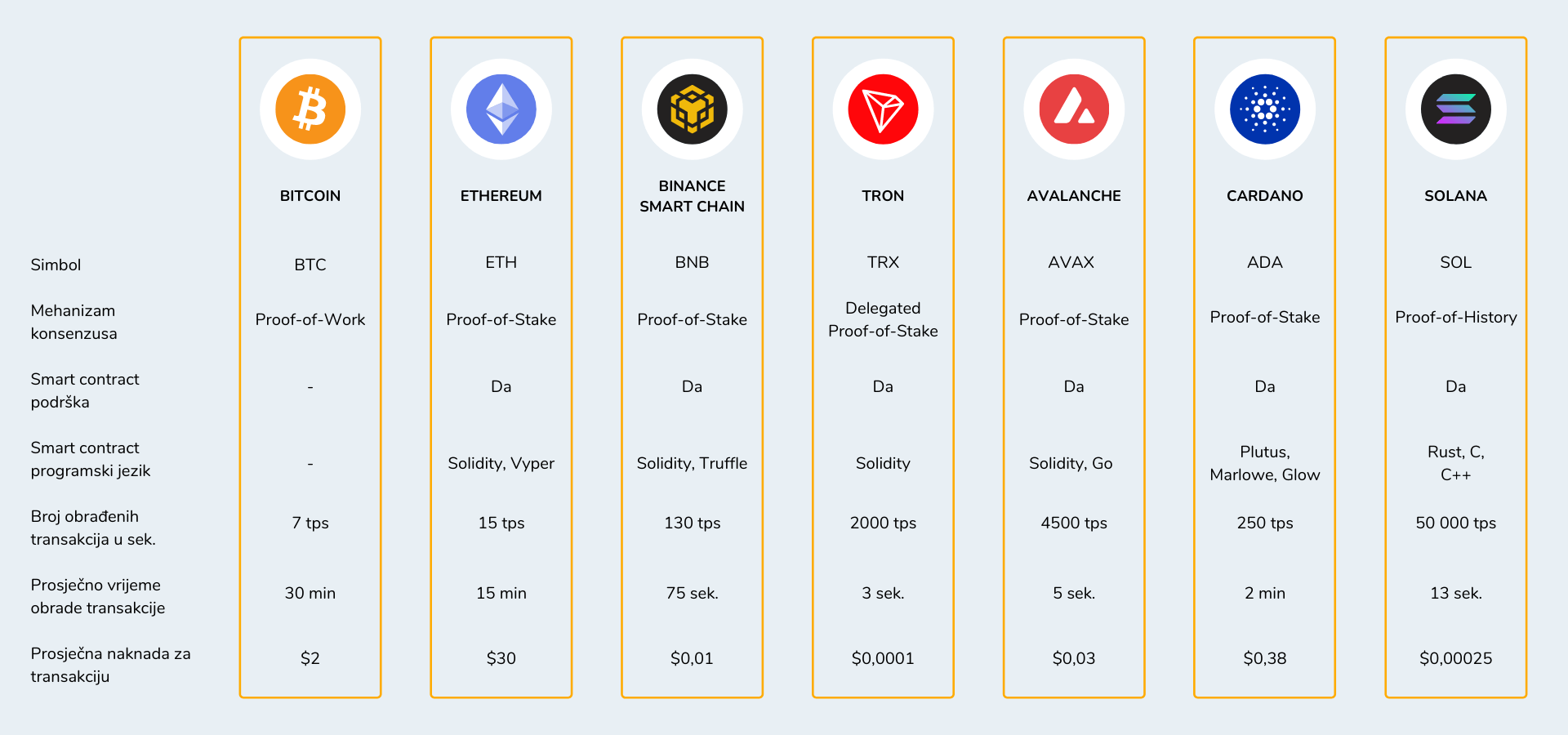Select the Proof-of-History text under Solana
Screen dimensions: 1568x735
pyautogui.click(x=1455, y=317)
